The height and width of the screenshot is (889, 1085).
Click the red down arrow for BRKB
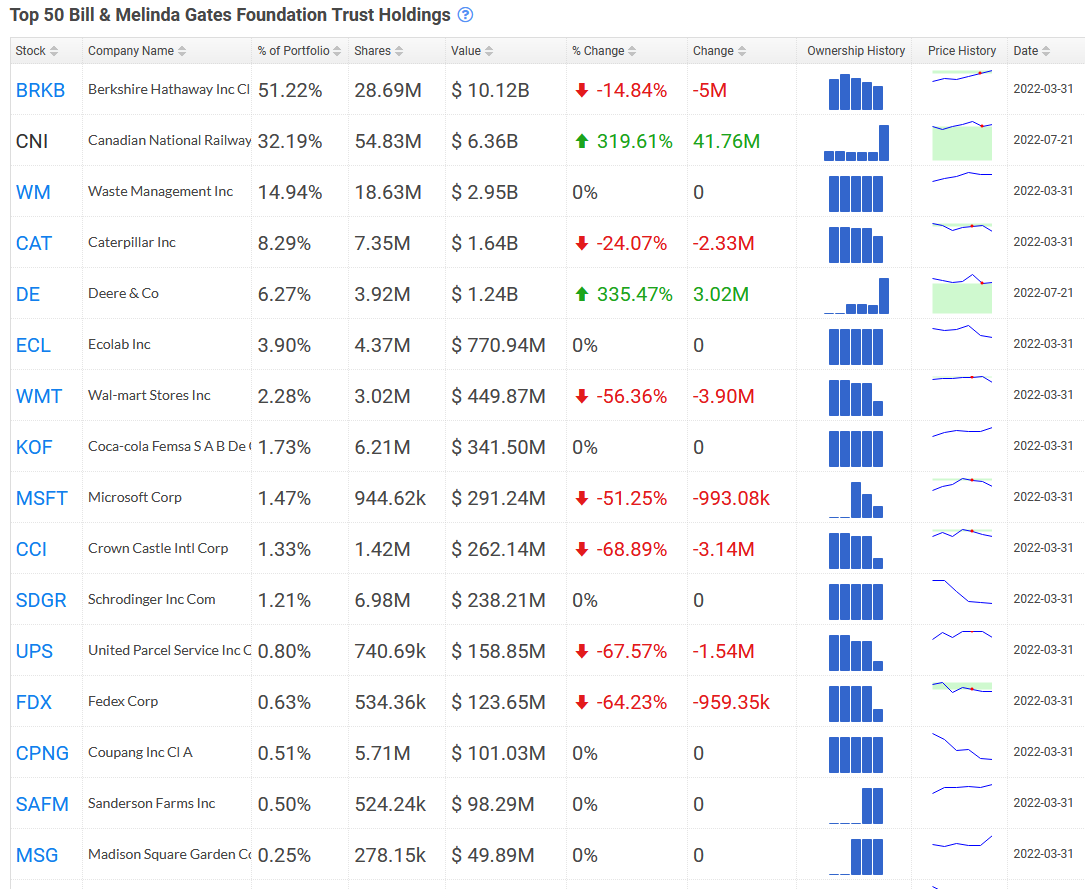(582, 90)
